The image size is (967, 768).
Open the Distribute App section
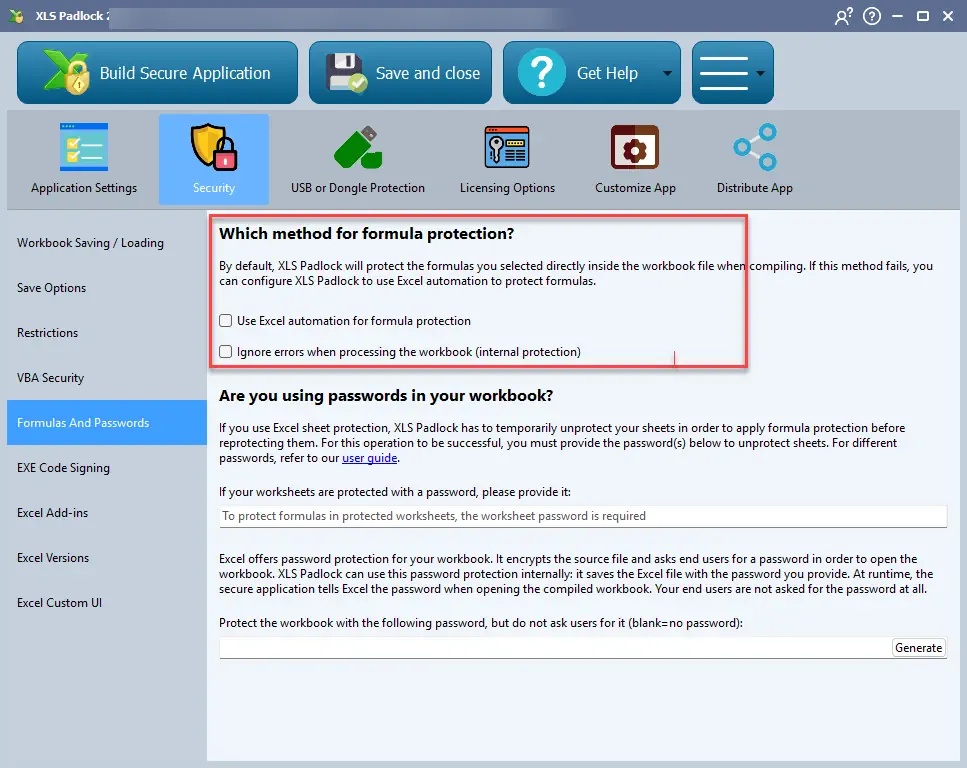(x=754, y=160)
